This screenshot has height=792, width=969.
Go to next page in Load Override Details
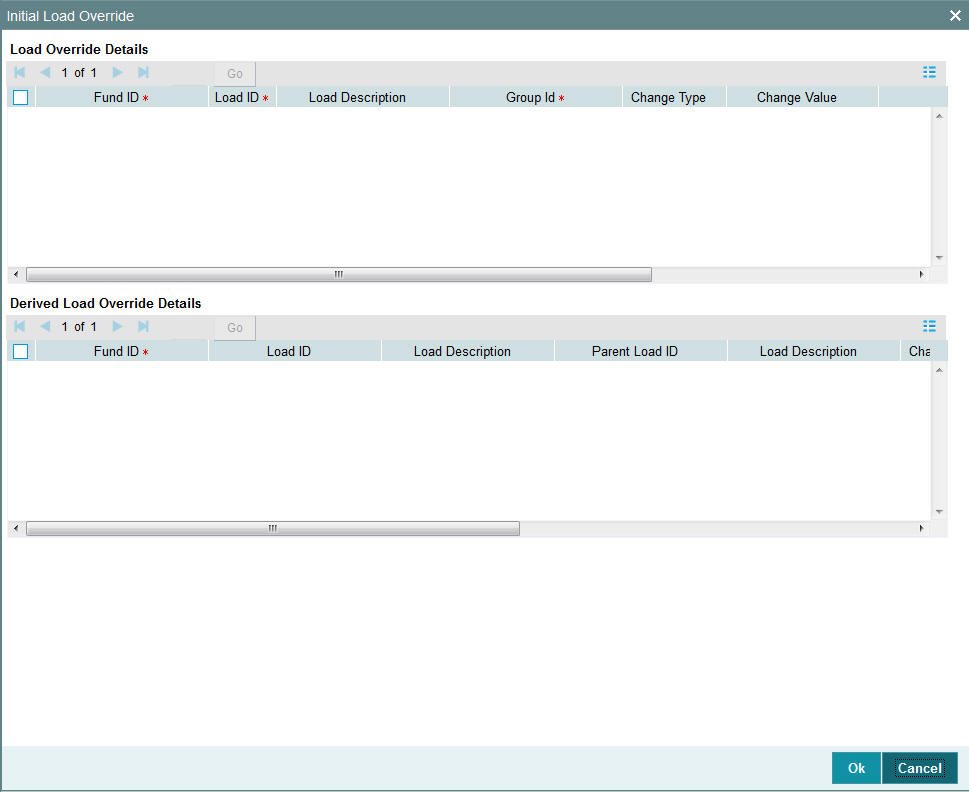[x=117, y=72]
